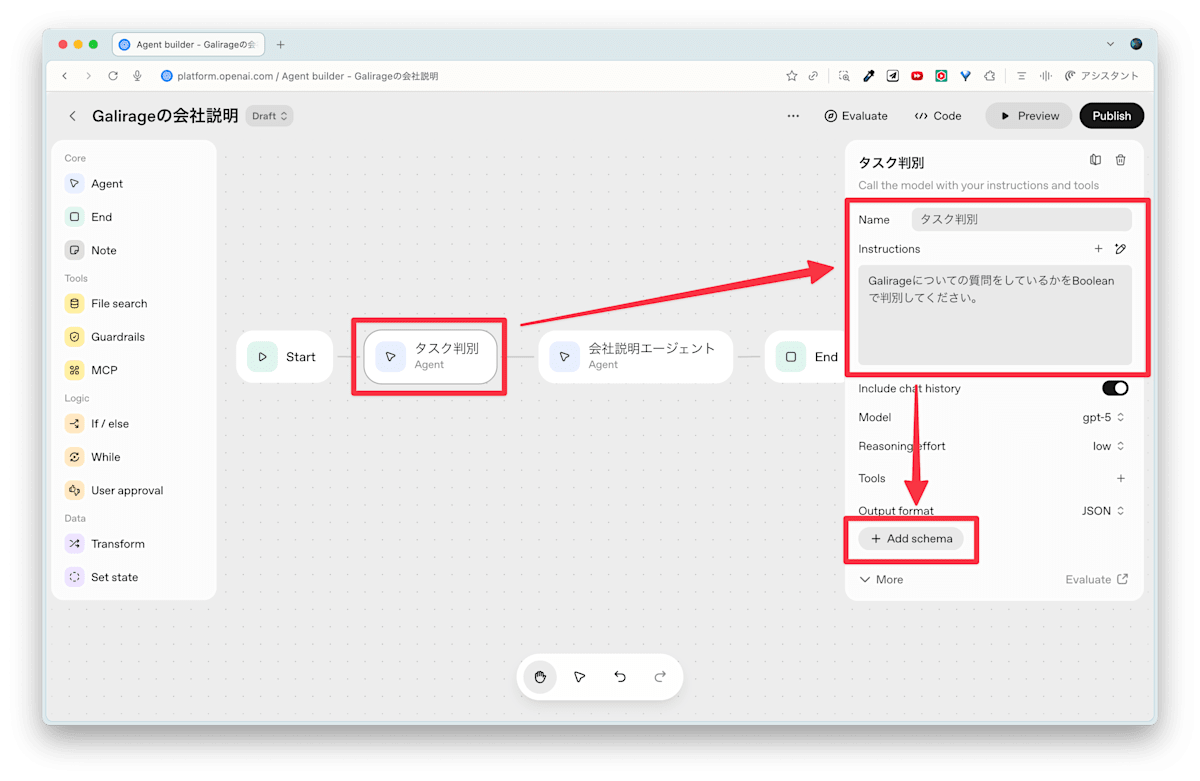Start the Preview
The width and height of the screenshot is (1200, 781).
[1029, 116]
